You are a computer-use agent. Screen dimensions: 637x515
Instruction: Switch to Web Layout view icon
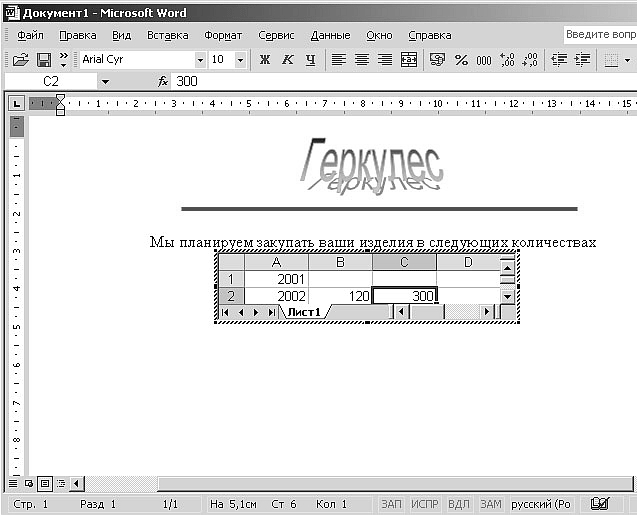(x=29, y=483)
